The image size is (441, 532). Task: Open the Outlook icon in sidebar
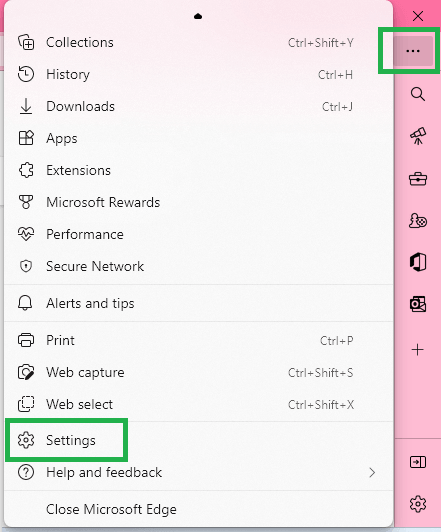(x=418, y=304)
